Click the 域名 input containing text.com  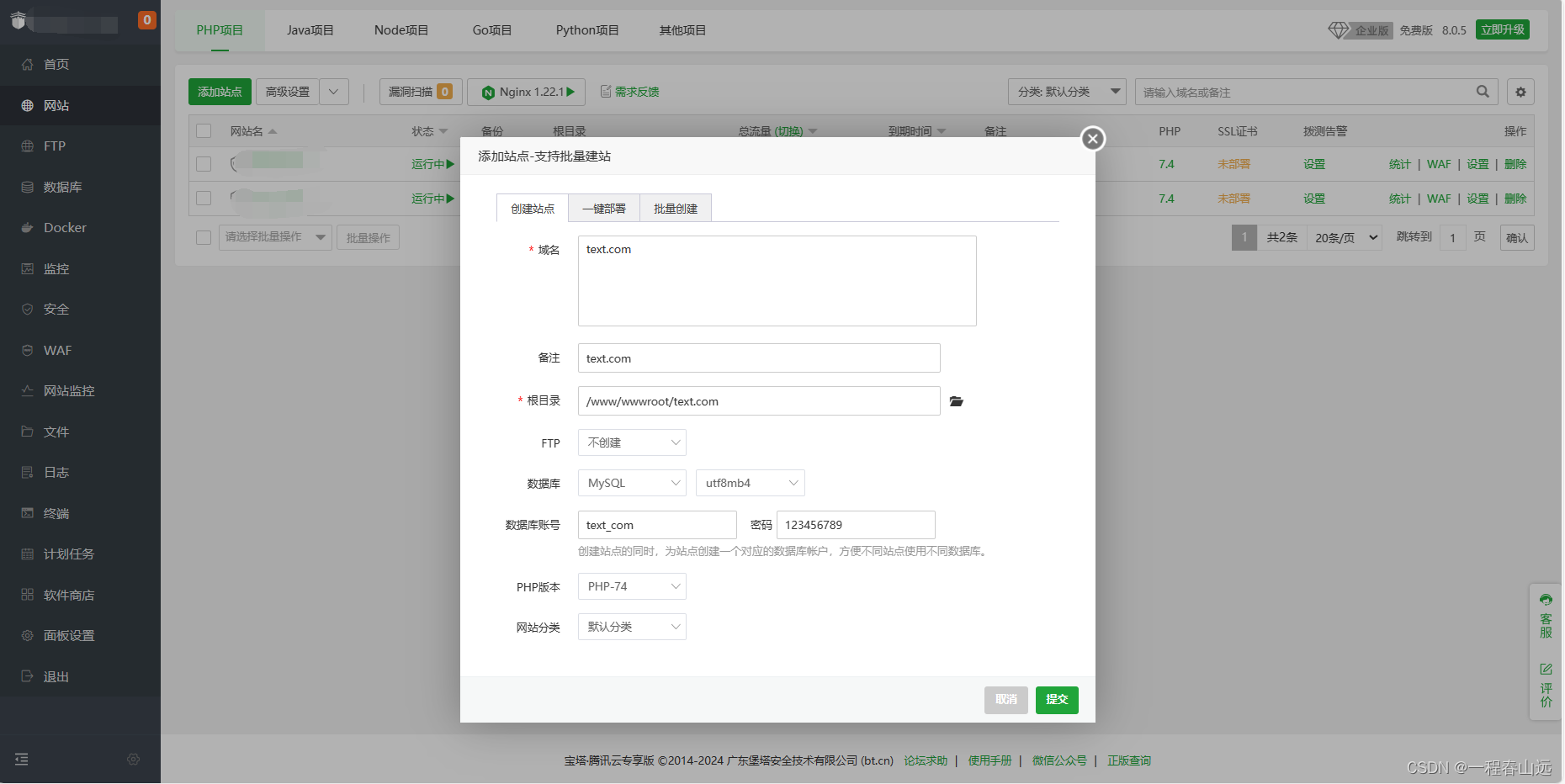click(776, 280)
